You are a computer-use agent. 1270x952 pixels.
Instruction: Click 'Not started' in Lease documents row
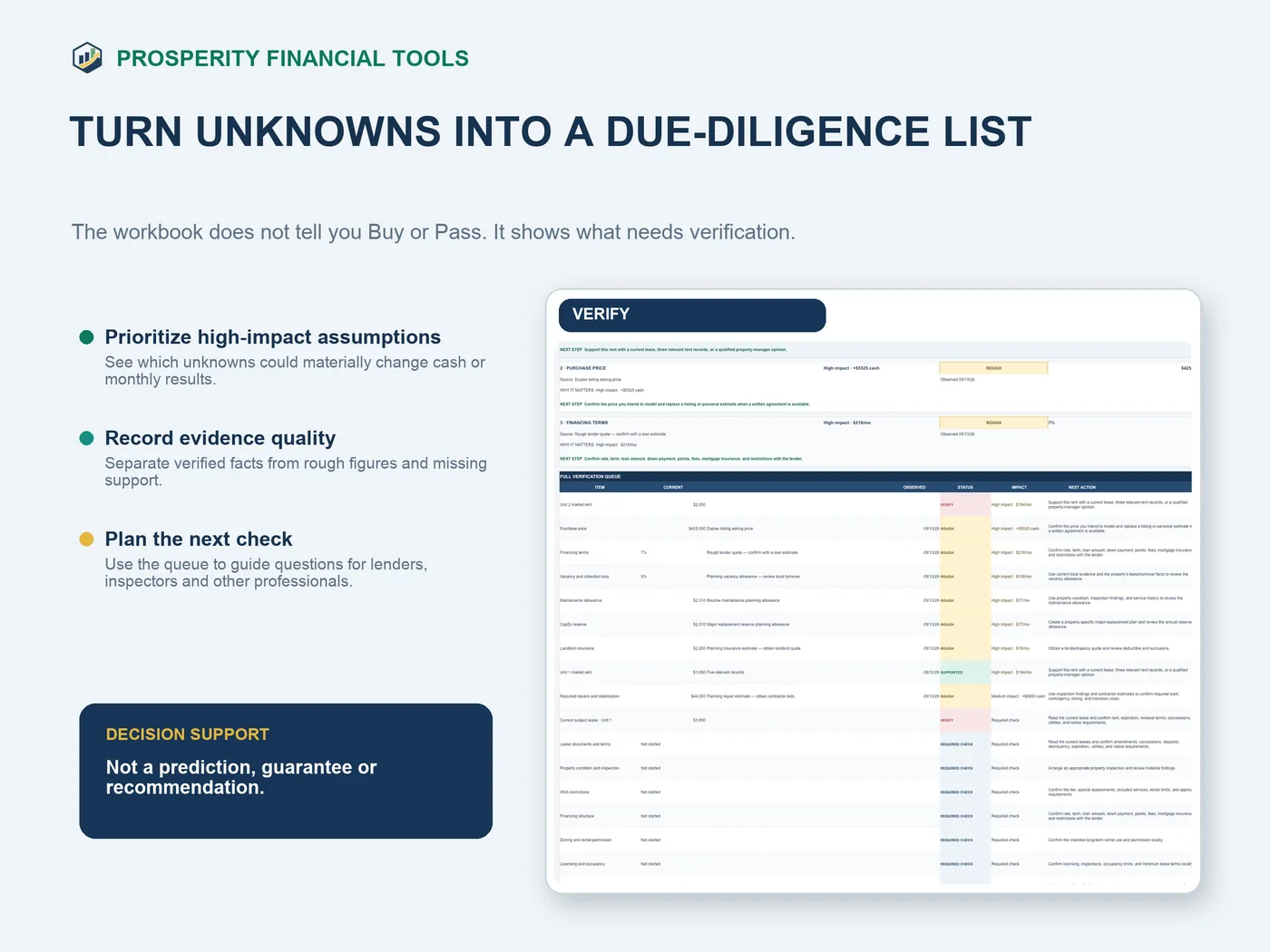click(x=650, y=744)
